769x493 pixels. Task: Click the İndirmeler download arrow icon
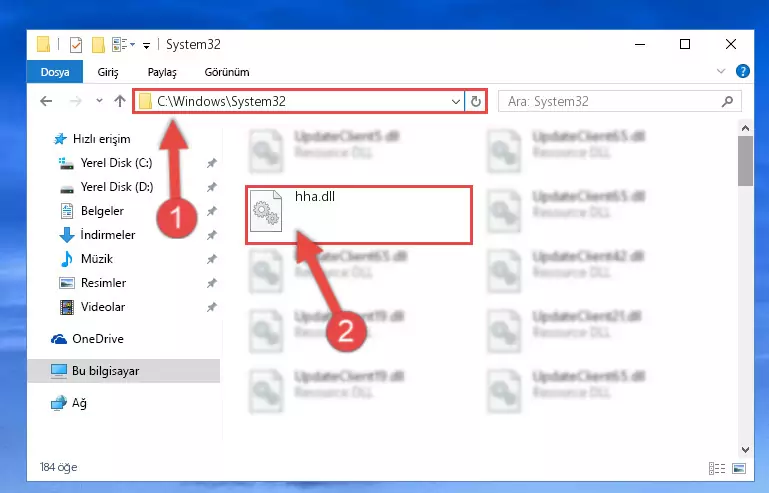tap(67, 235)
